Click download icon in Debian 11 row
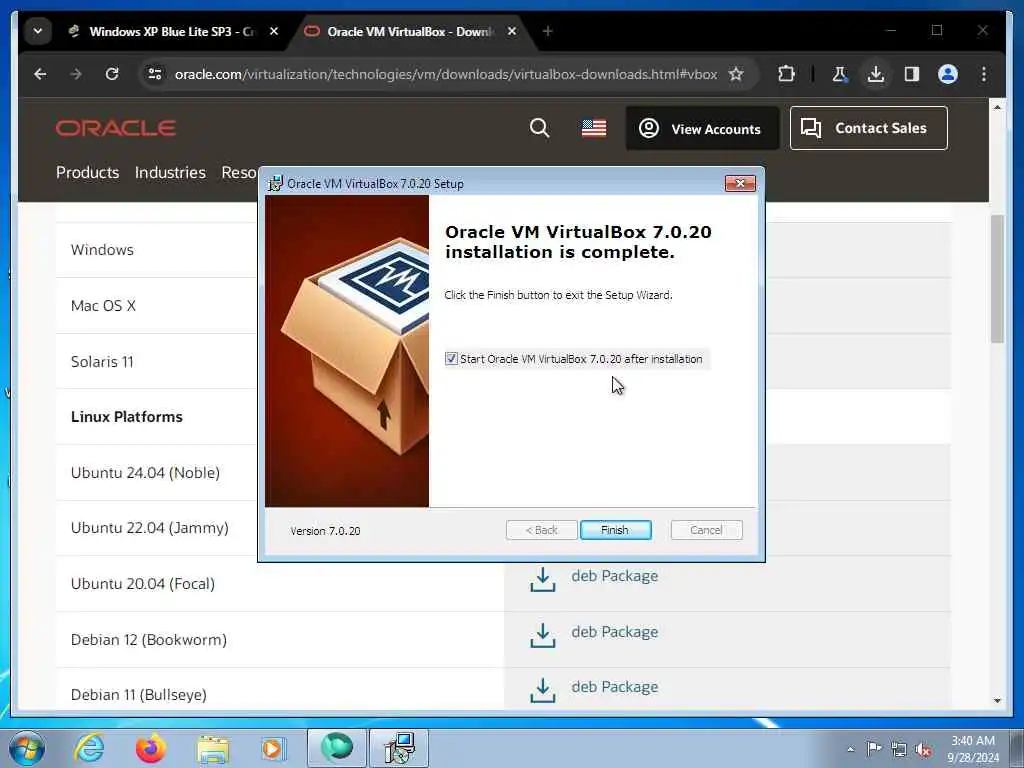The width and height of the screenshot is (1024, 768). [543, 690]
